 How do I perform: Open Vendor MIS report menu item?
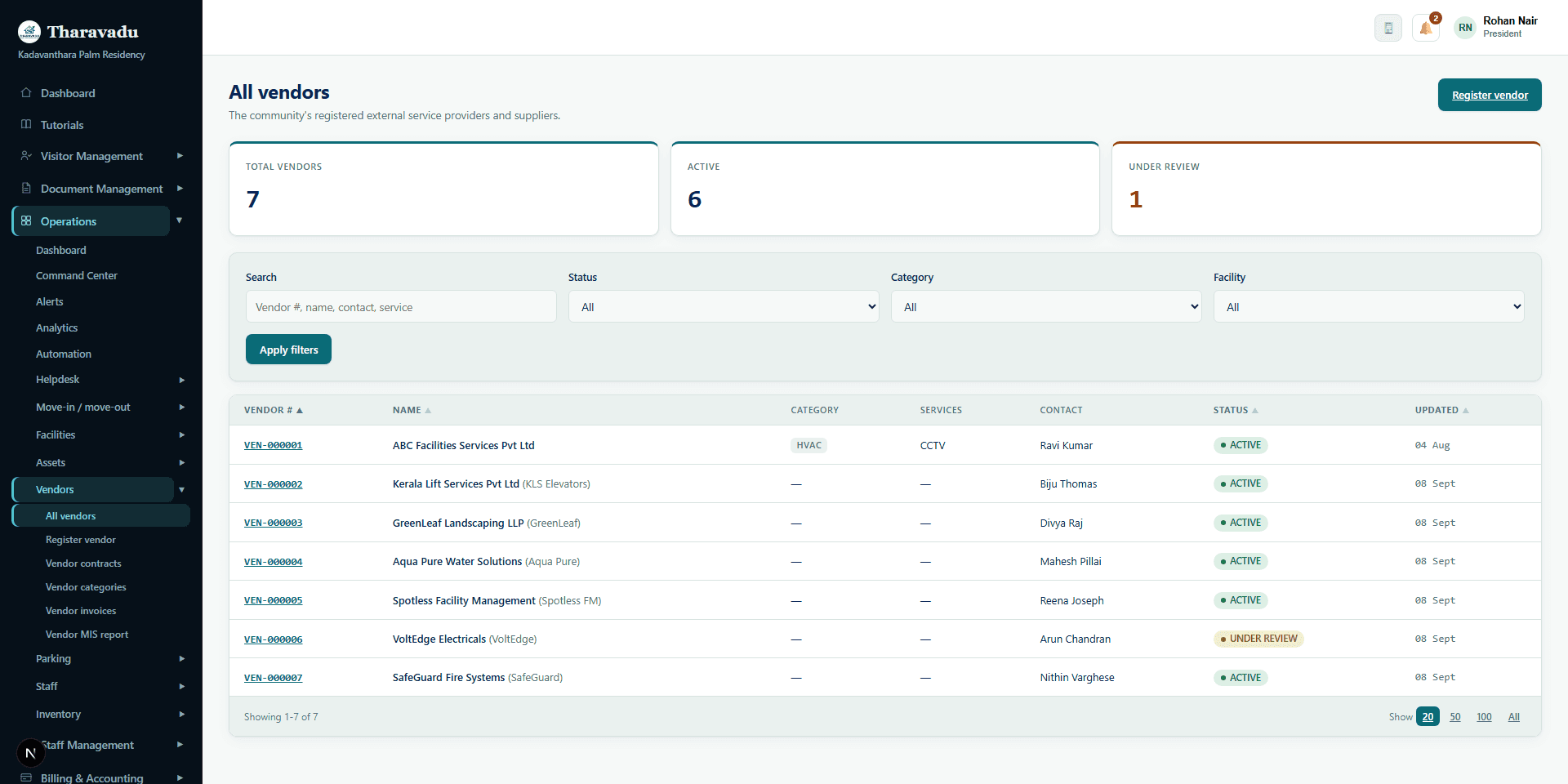click(87, 635)
